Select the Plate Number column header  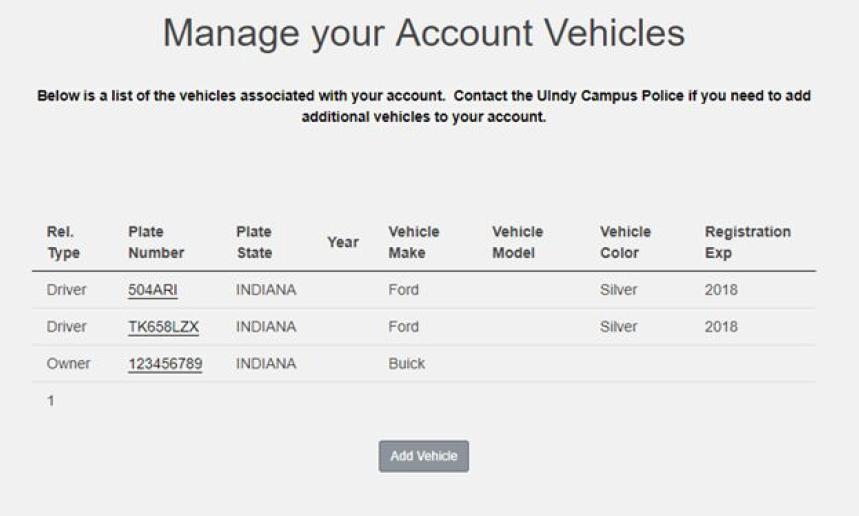point(156,242)
